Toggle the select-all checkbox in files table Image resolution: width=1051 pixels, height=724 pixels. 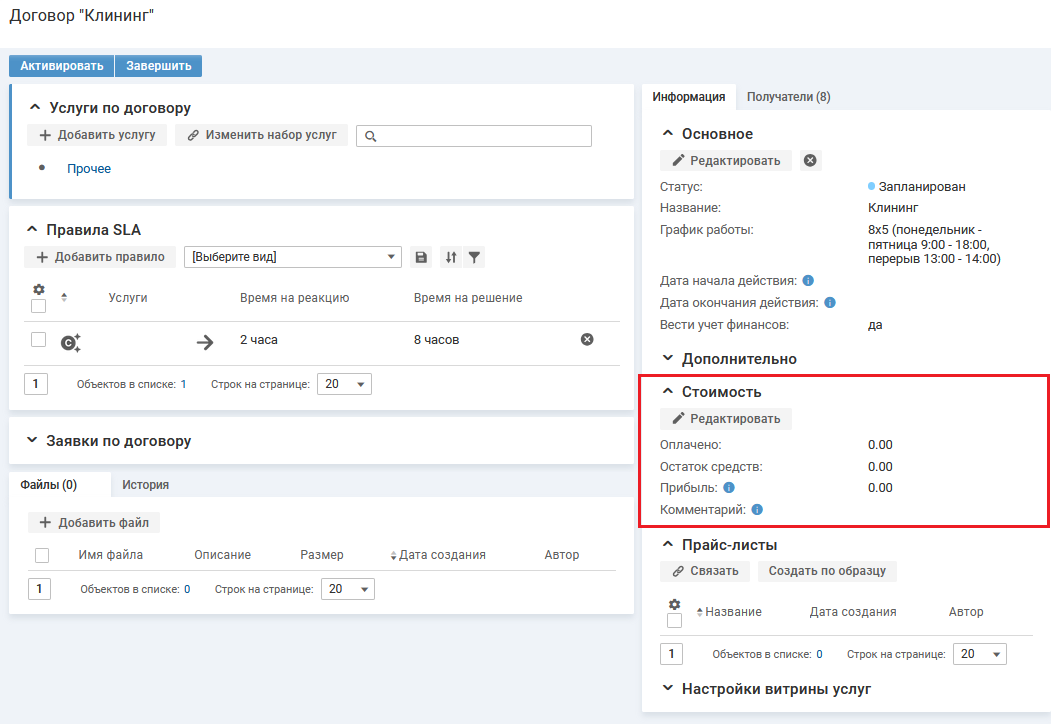[42, 555]
